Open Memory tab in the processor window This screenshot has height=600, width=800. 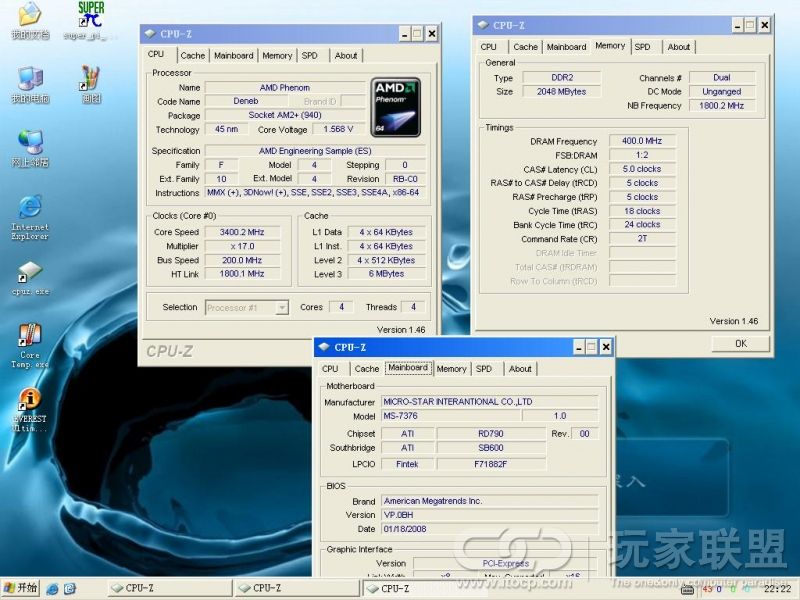pyautogui.click(x=277, y=56)
